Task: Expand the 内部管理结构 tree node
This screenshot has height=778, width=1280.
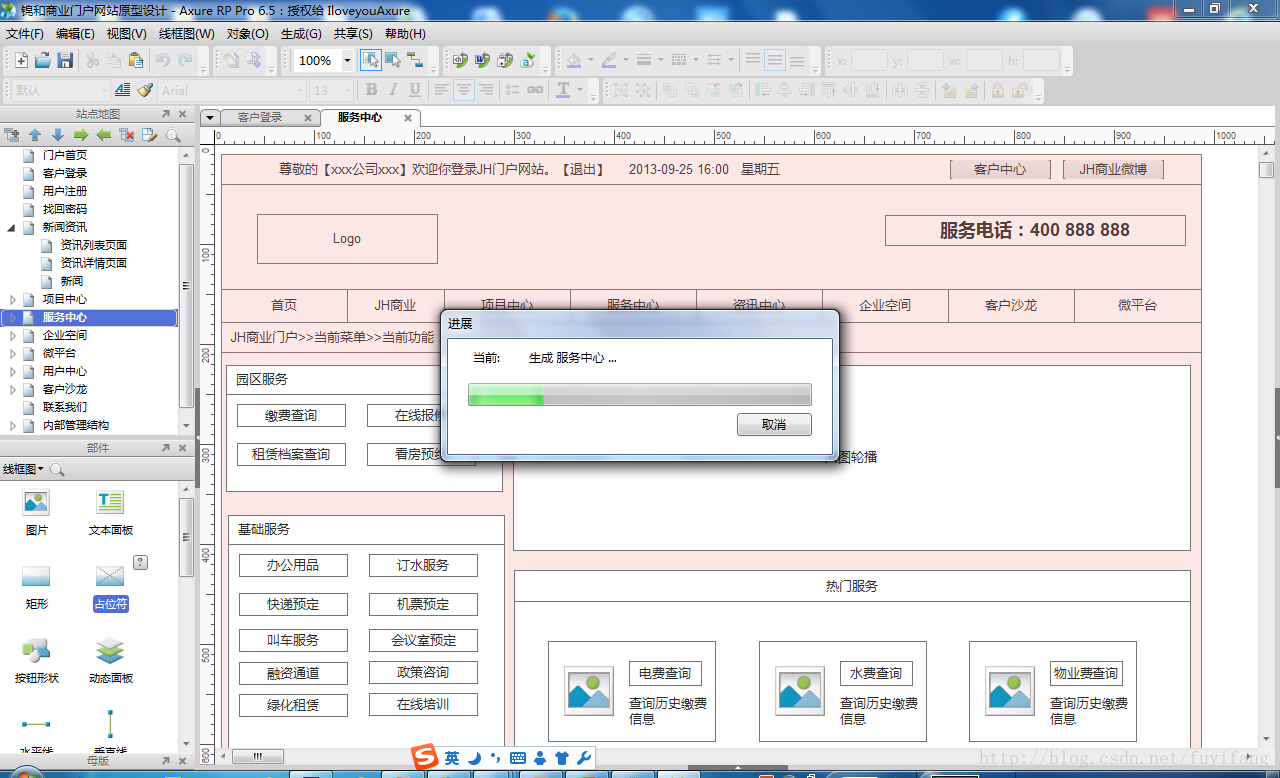Action: (x=12, y=425)
